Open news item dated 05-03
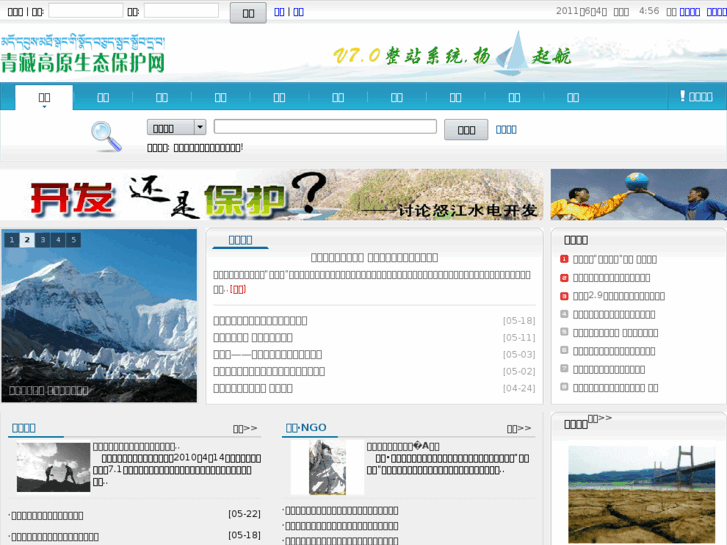 point(268,354)
